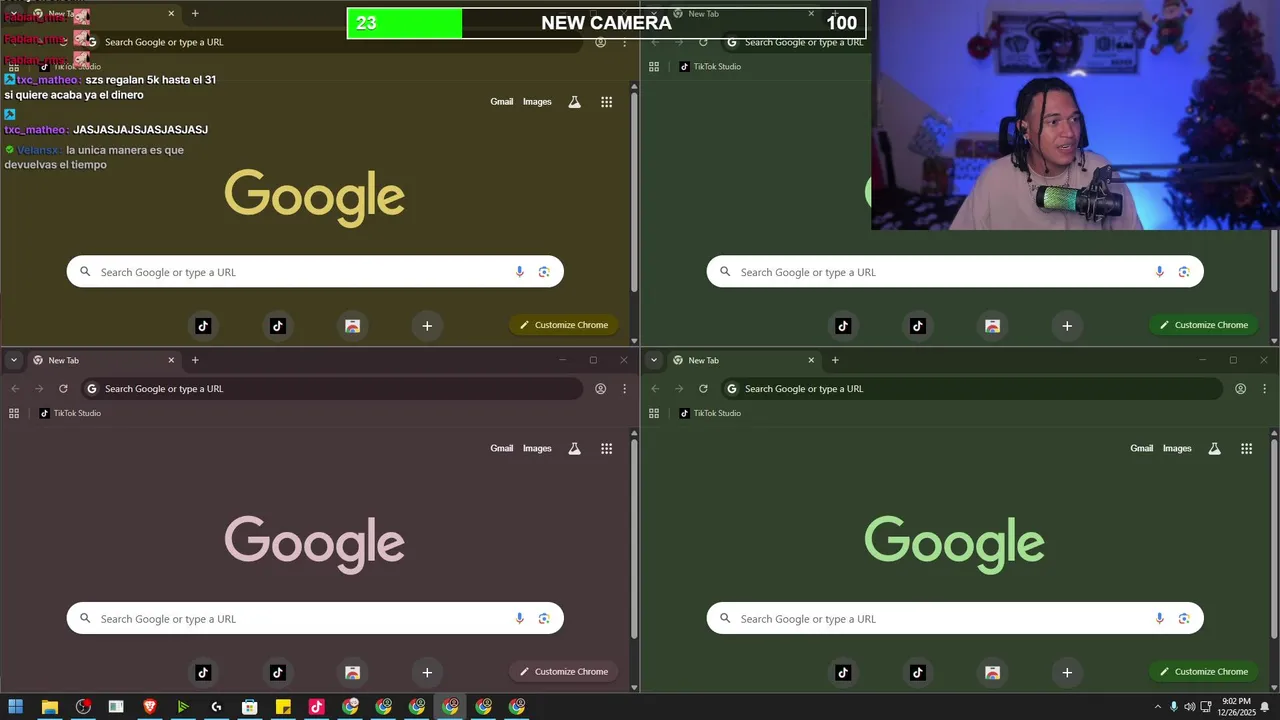The image size is (1280, 720).
Task: Open TikTok Studio bookmark in bottom-left Chrome window
Action: (x=70, y=413)
